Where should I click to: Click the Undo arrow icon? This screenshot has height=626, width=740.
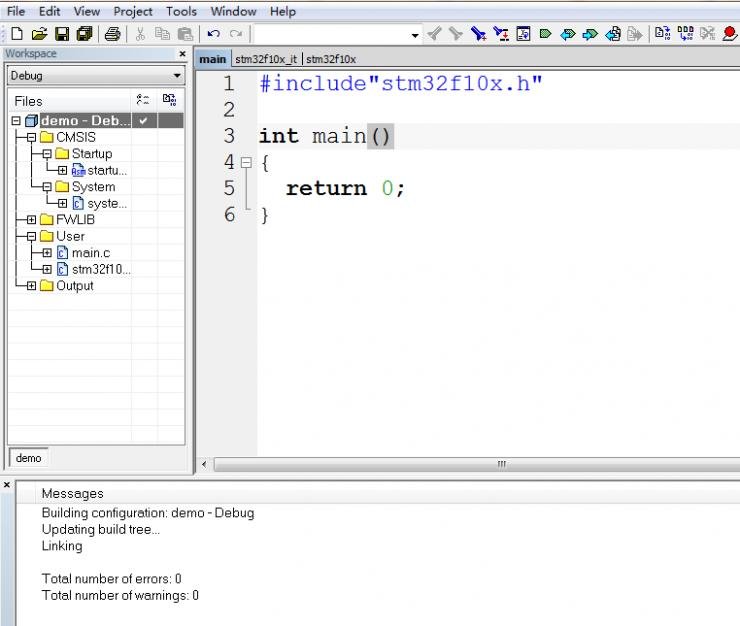[x=213, y=34]
